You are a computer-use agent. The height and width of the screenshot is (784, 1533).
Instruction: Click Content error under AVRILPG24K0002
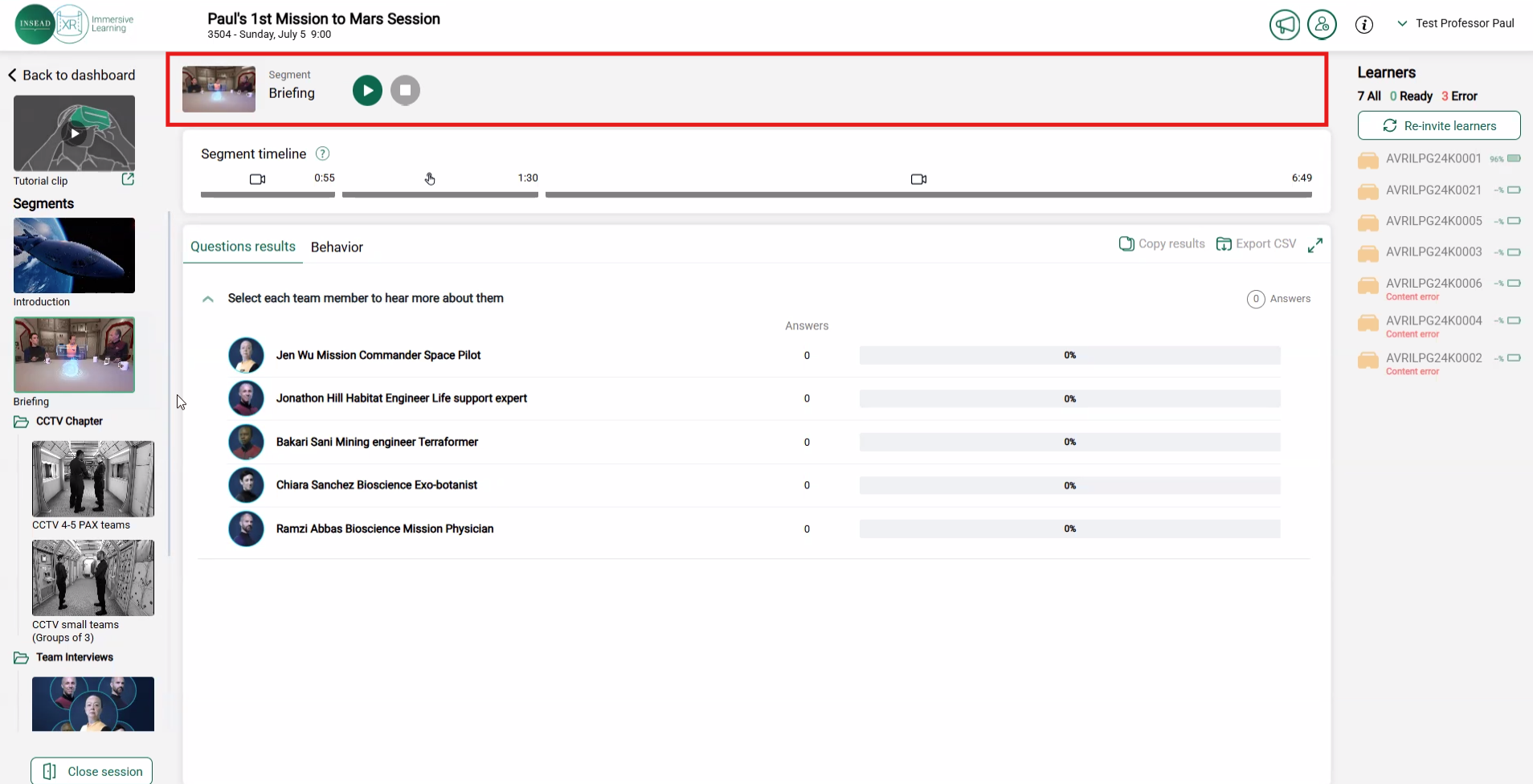1412,371
